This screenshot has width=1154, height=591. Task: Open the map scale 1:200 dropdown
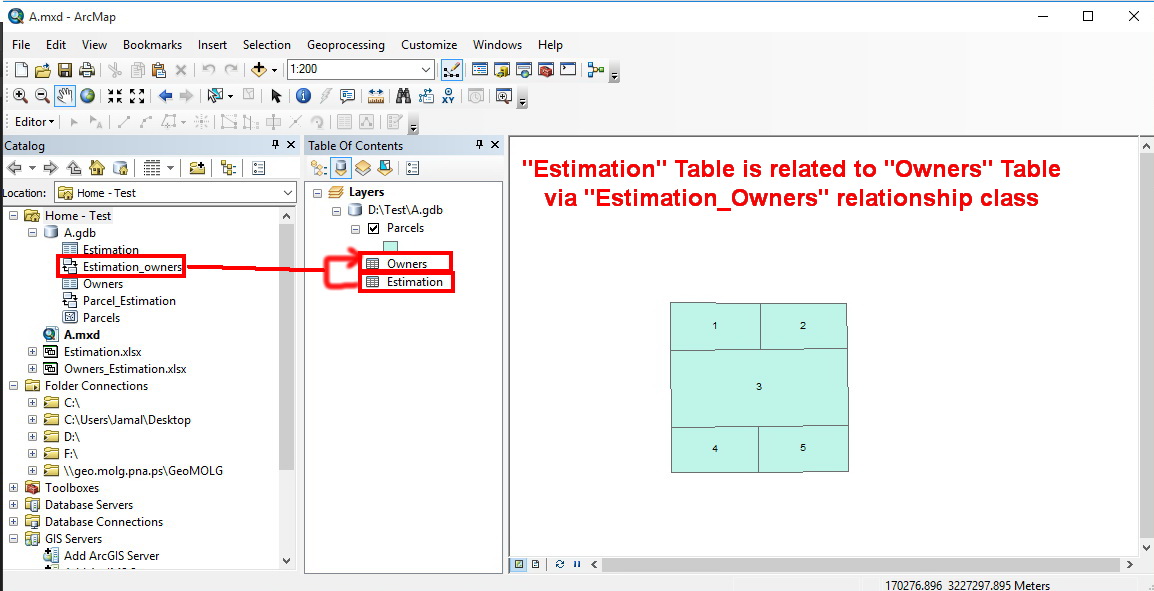pyautogui.click(x=426, y=70)
